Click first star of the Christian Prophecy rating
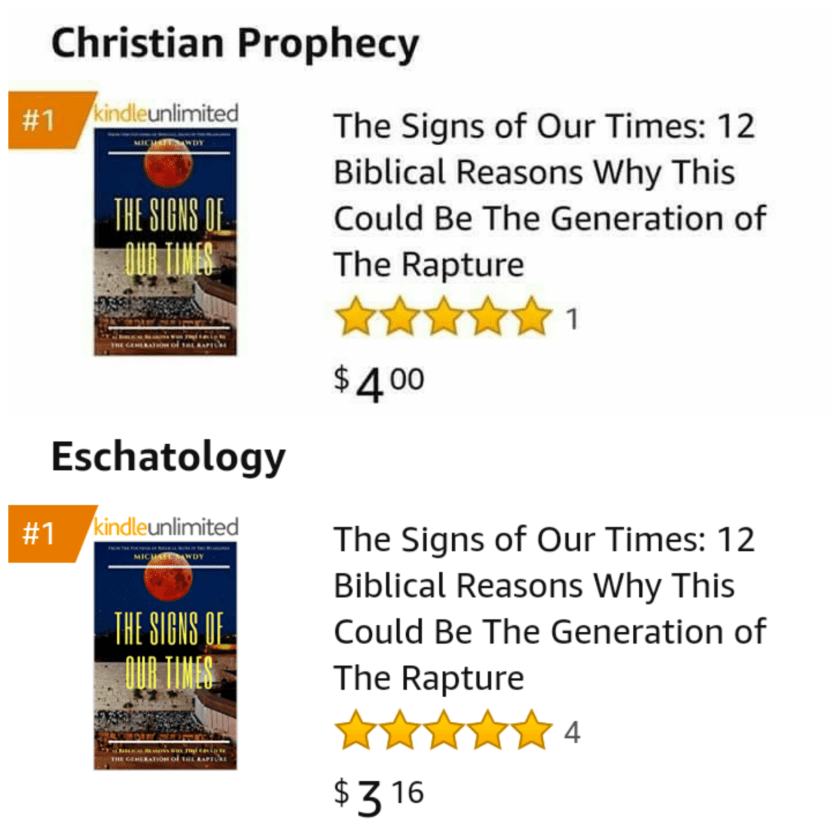Viewport: 840px width, 840px height. click(354, 318)
